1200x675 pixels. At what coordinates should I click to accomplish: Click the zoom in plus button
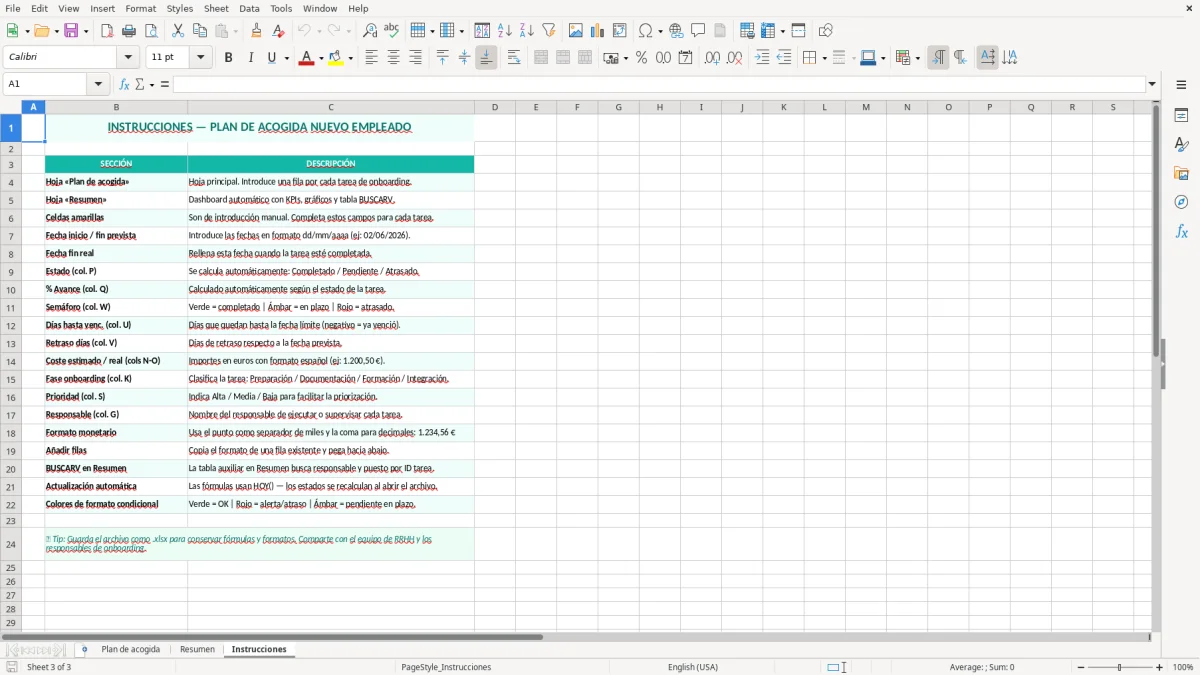point(1160,667)
